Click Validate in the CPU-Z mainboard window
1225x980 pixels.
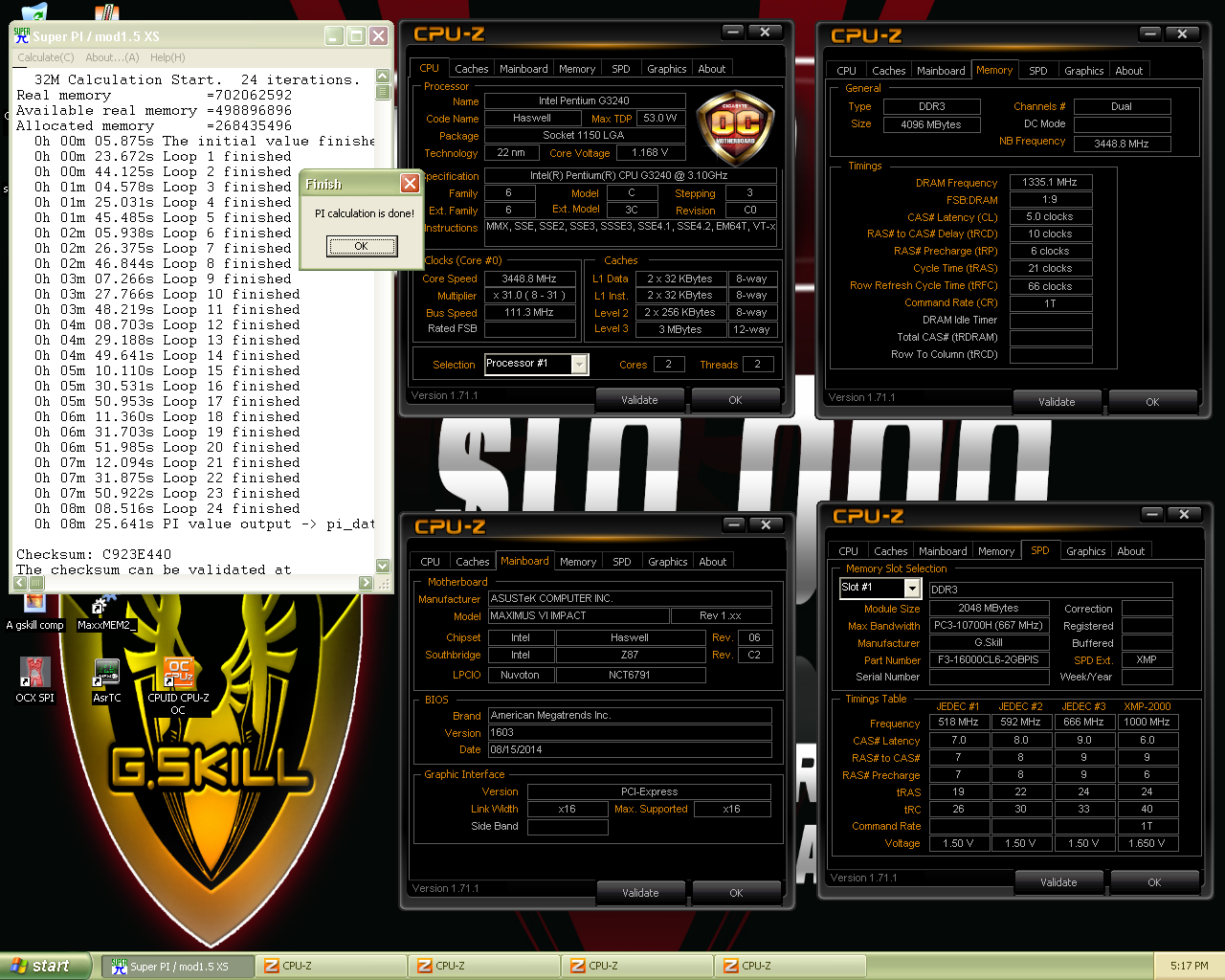(640, 893)
